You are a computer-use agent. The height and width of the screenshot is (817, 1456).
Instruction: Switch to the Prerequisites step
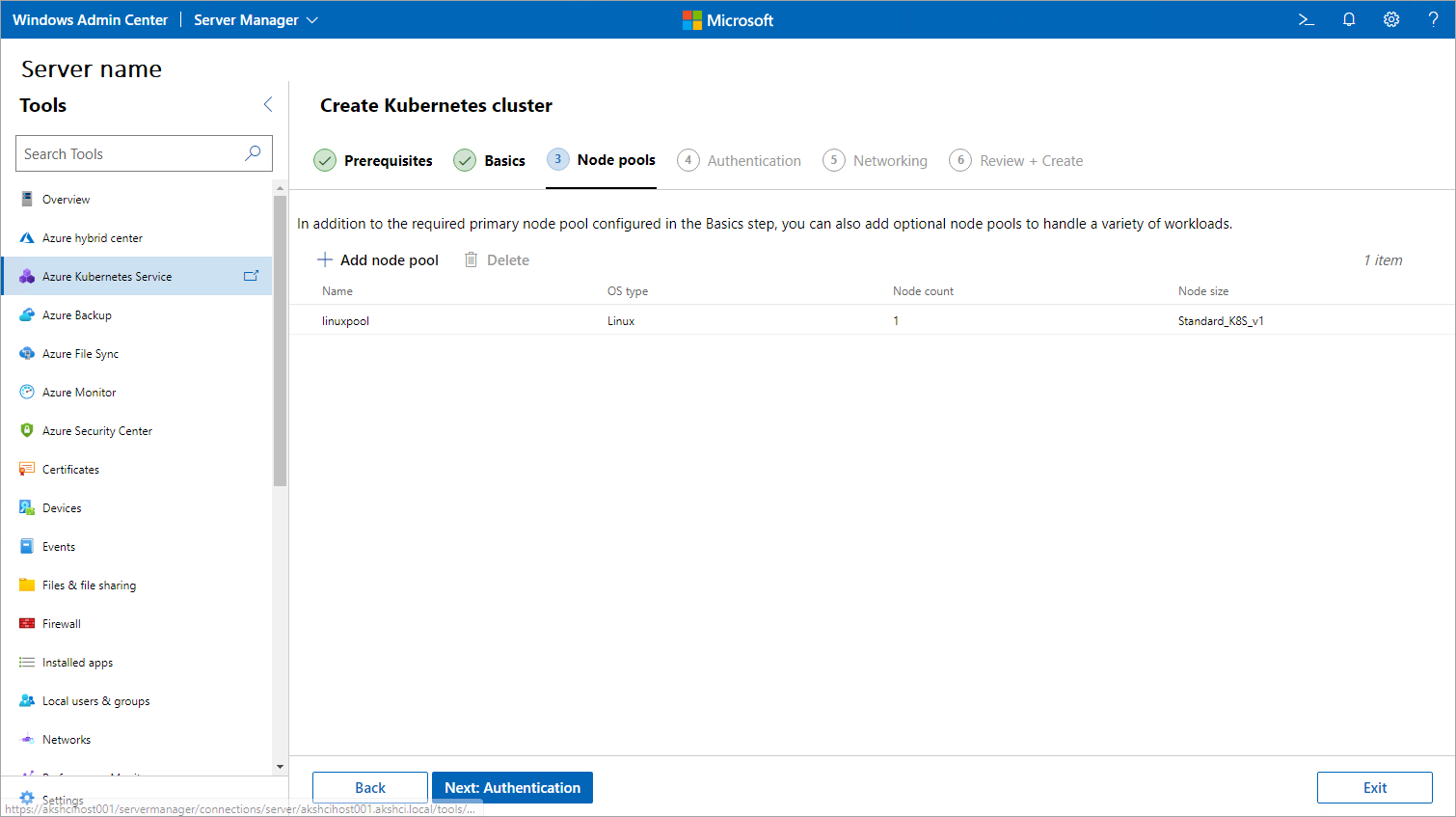coord(373,161)
